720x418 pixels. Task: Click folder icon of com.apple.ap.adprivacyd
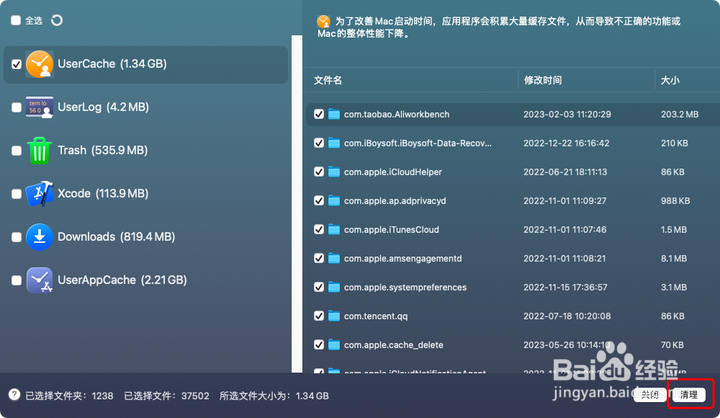334,201
